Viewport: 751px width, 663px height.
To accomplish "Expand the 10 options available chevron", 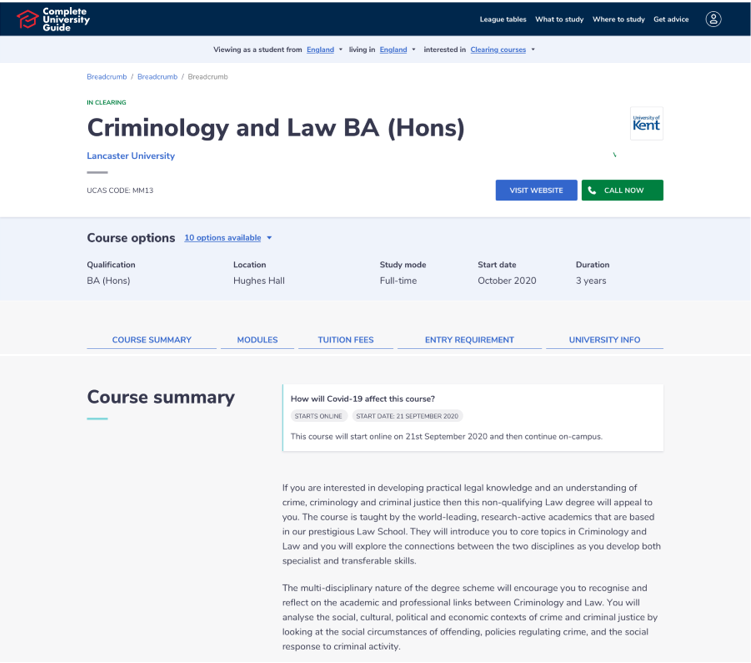I will 269,238.
